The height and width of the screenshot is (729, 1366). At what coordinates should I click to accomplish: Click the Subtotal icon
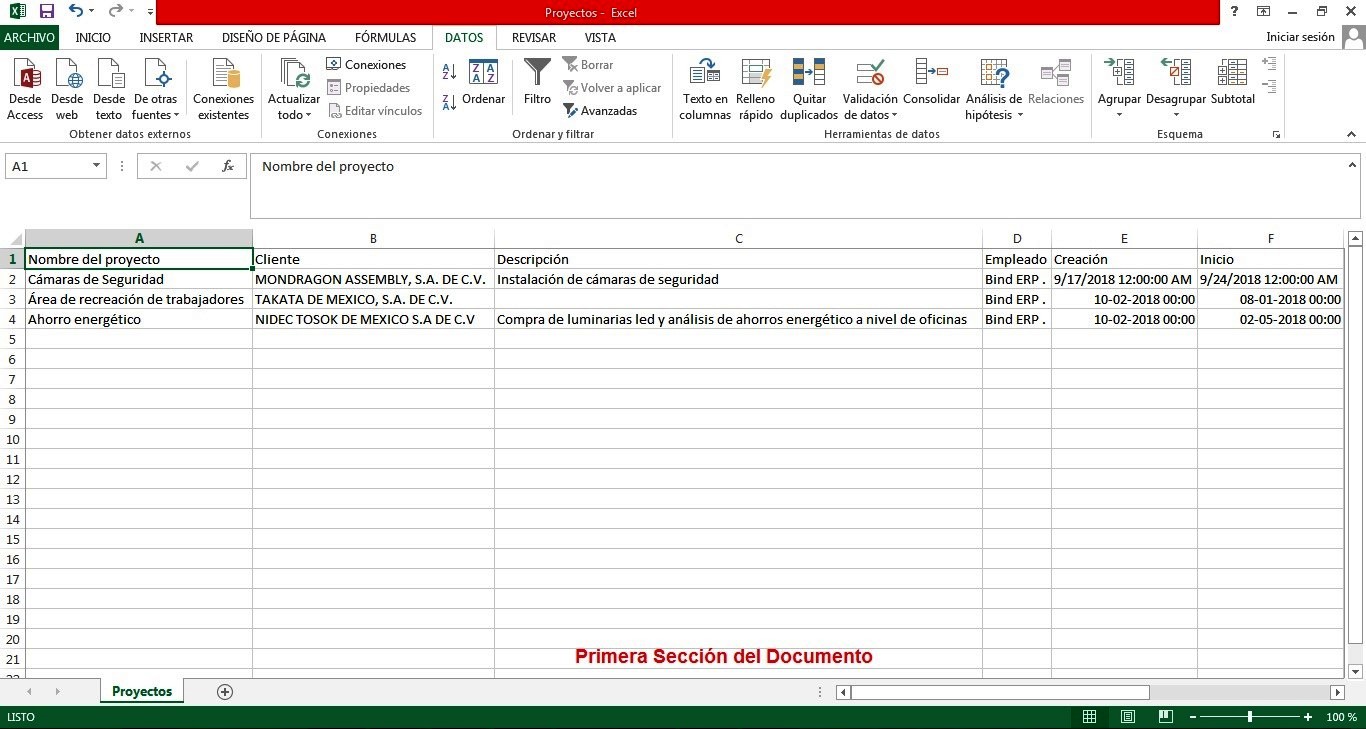pos(1232,73)
